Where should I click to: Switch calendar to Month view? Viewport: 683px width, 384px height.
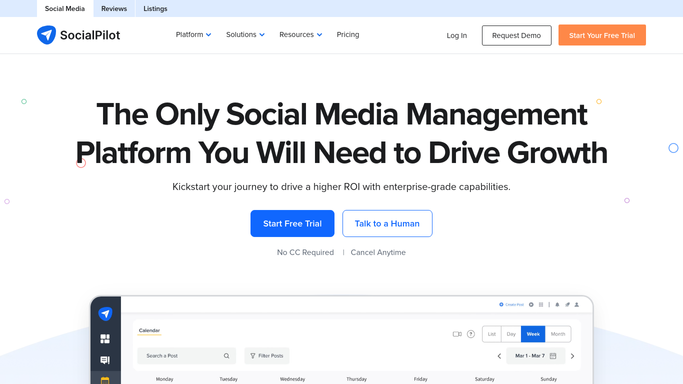(x=558, y=334)
